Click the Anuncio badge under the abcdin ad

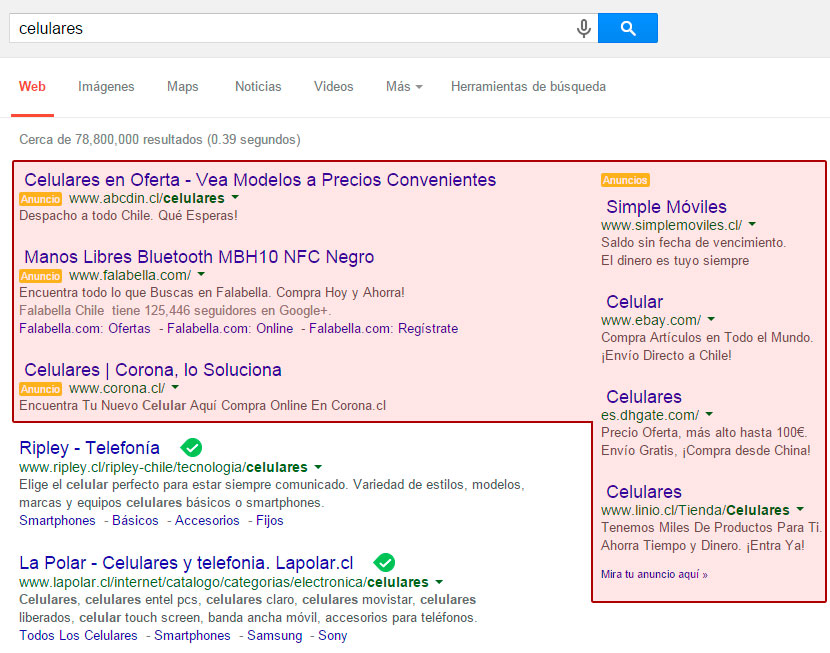tap(40, 199)
